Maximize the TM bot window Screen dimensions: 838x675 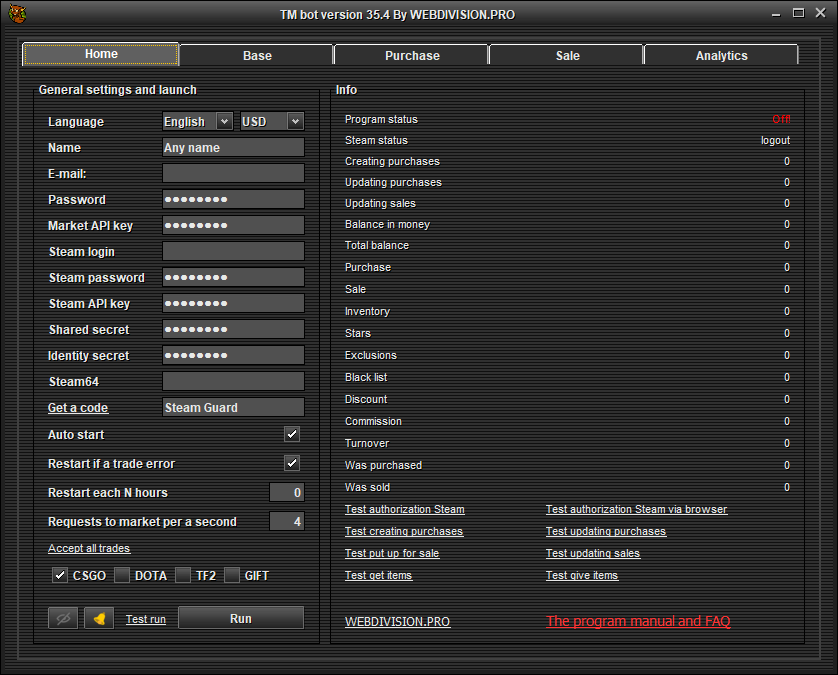798,13
